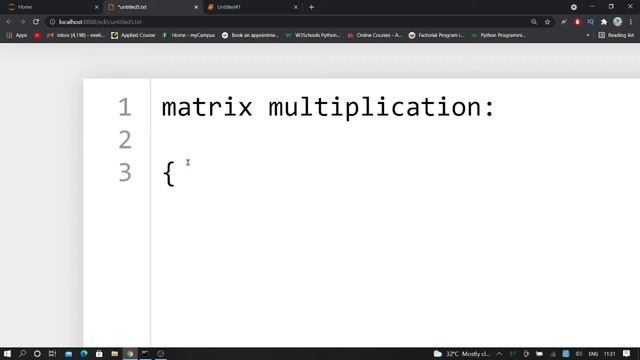Open the notification center icon

coord(627,354)
